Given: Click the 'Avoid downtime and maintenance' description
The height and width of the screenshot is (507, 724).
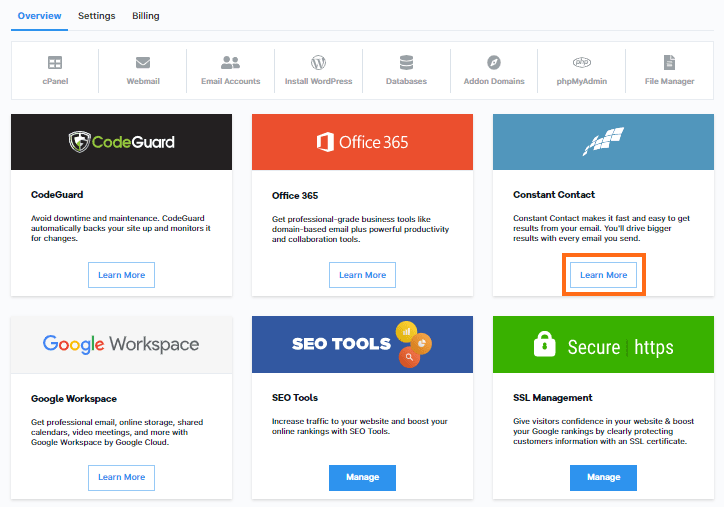Looking at the screenshot, I should pos(121,228).
